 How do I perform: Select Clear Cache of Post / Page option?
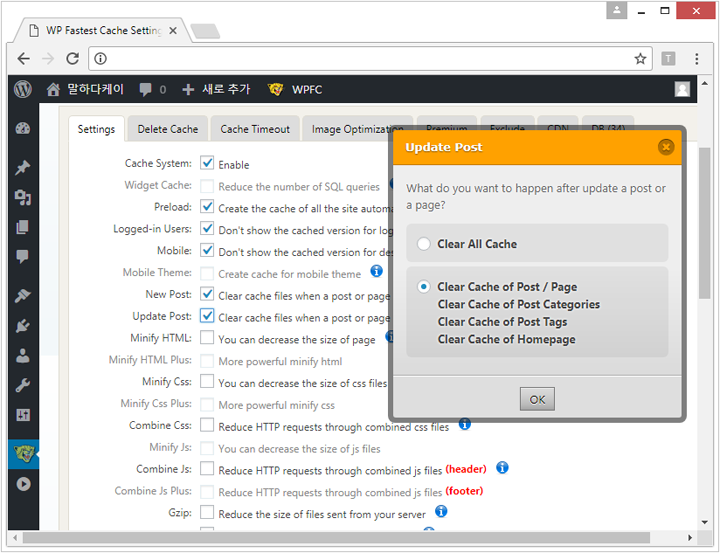click(424, 287)
